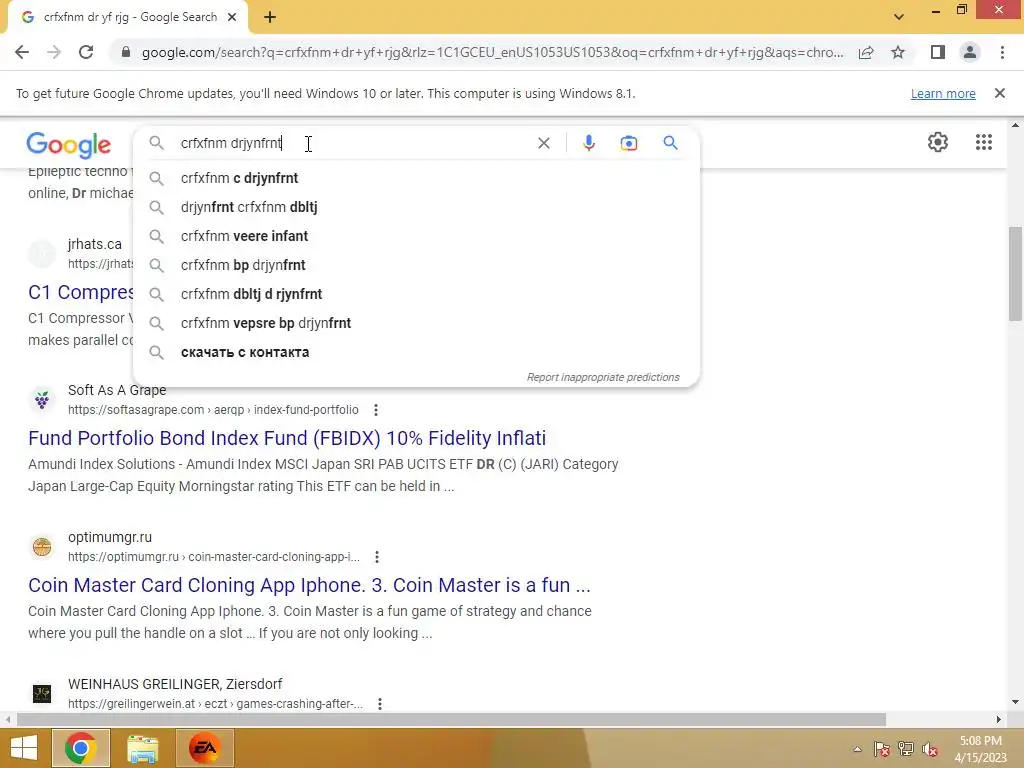The height and width of the screenshot is (768, 1024).
Task: Go back with the browser back arrow
Action: 22,52
